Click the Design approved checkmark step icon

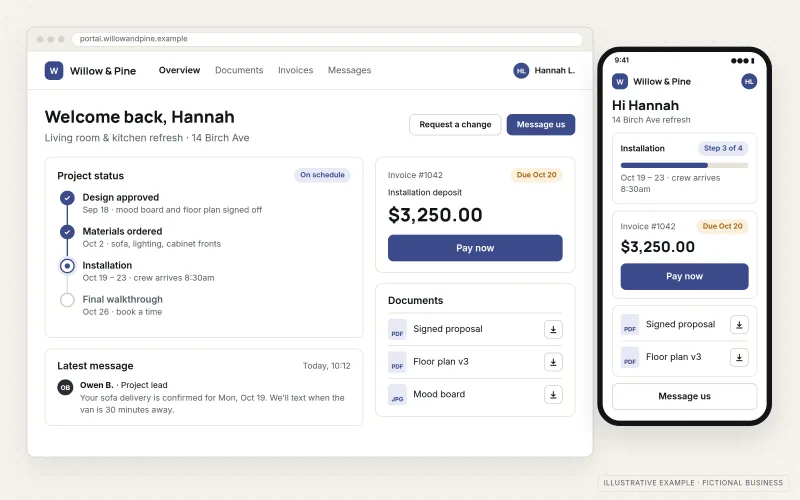tap(67, 198)
